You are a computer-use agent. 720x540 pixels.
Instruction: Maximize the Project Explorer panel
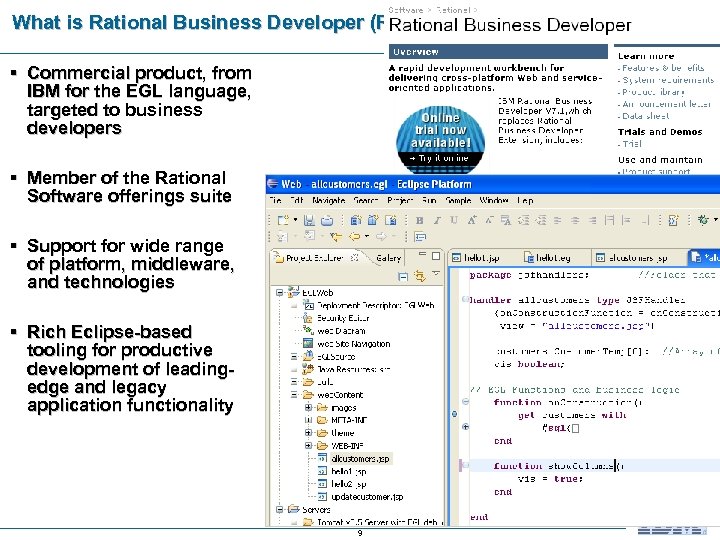436,256
